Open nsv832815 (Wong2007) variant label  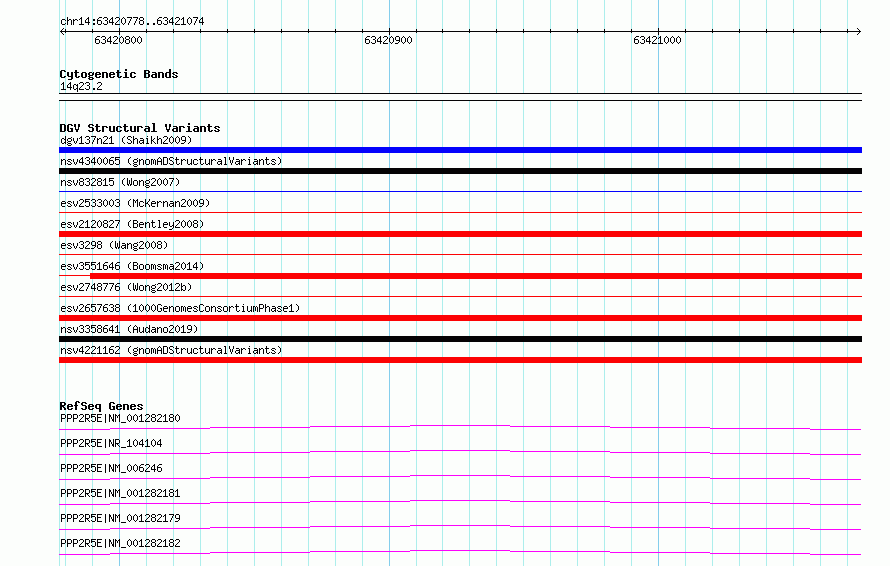tap(120, 182)
